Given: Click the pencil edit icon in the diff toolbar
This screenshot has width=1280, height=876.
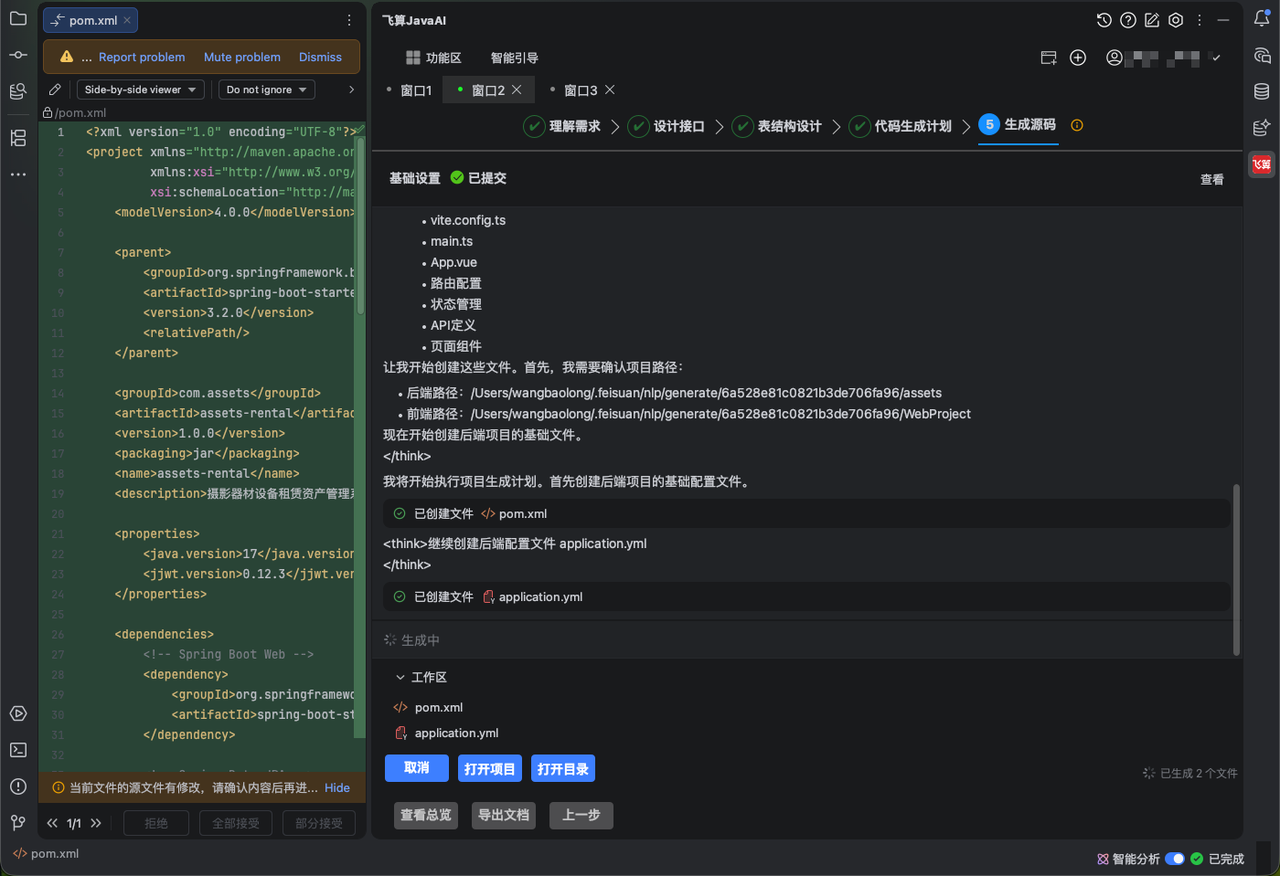Looking at the screenshot, I should (55, 89).
